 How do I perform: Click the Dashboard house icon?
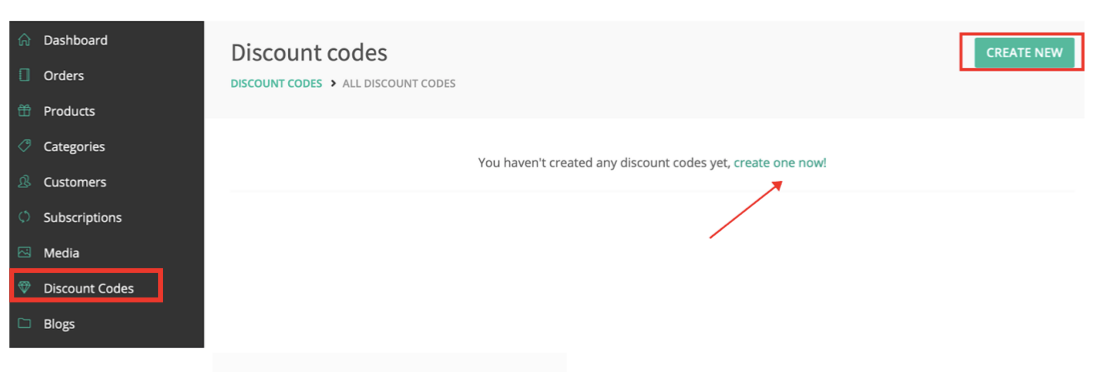[x=24, y=40]
